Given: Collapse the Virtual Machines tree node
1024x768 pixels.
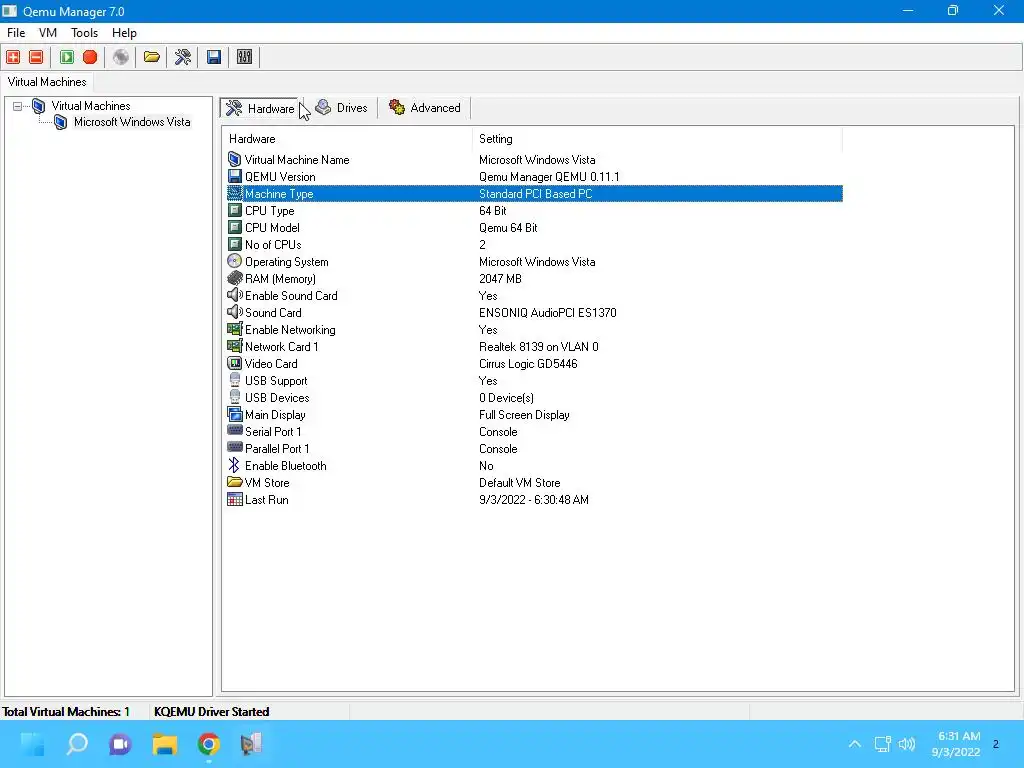Looking at the screenshot, I should pos(18,106).
